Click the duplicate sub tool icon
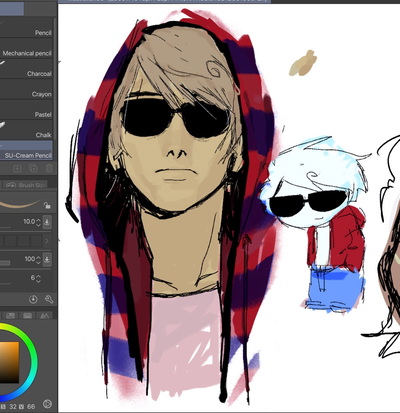Viewport: 400px width, 413px height. pos(33,168)
